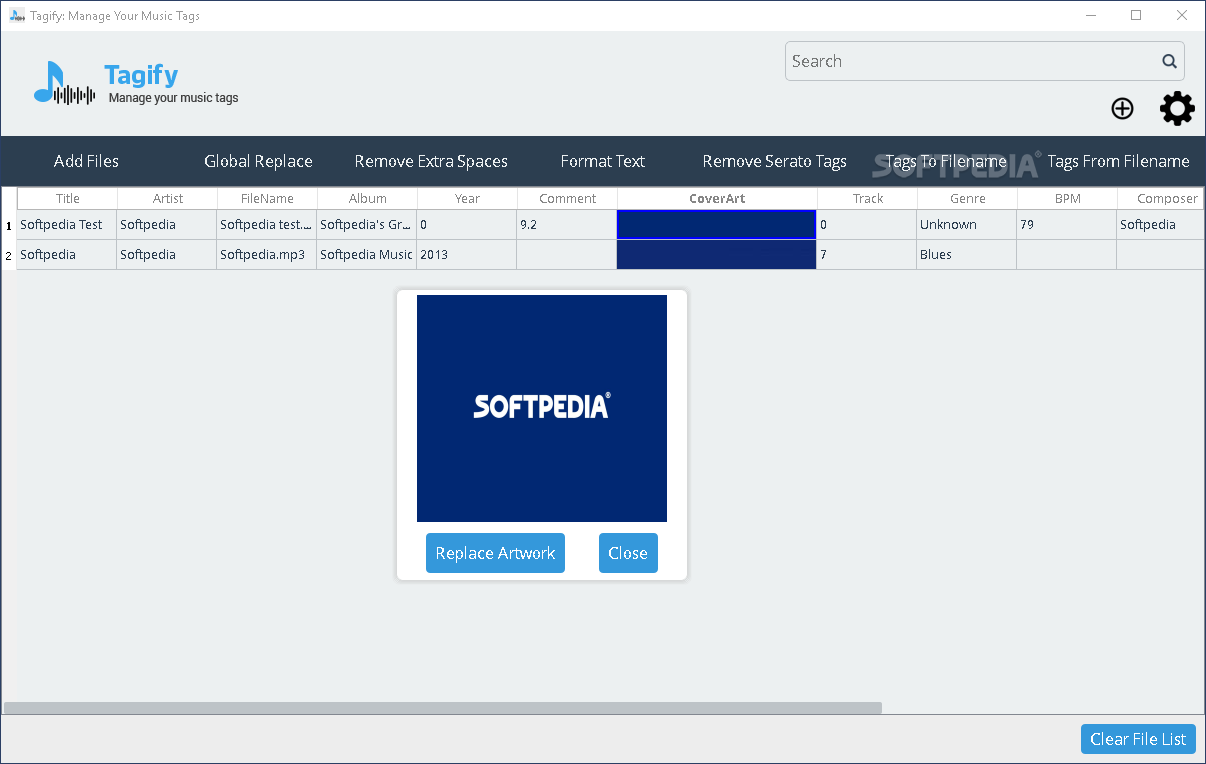This screenshot has height=764, width=1206.
Task: Click the Clear File List button
Action: click(x=1138, y=739)
